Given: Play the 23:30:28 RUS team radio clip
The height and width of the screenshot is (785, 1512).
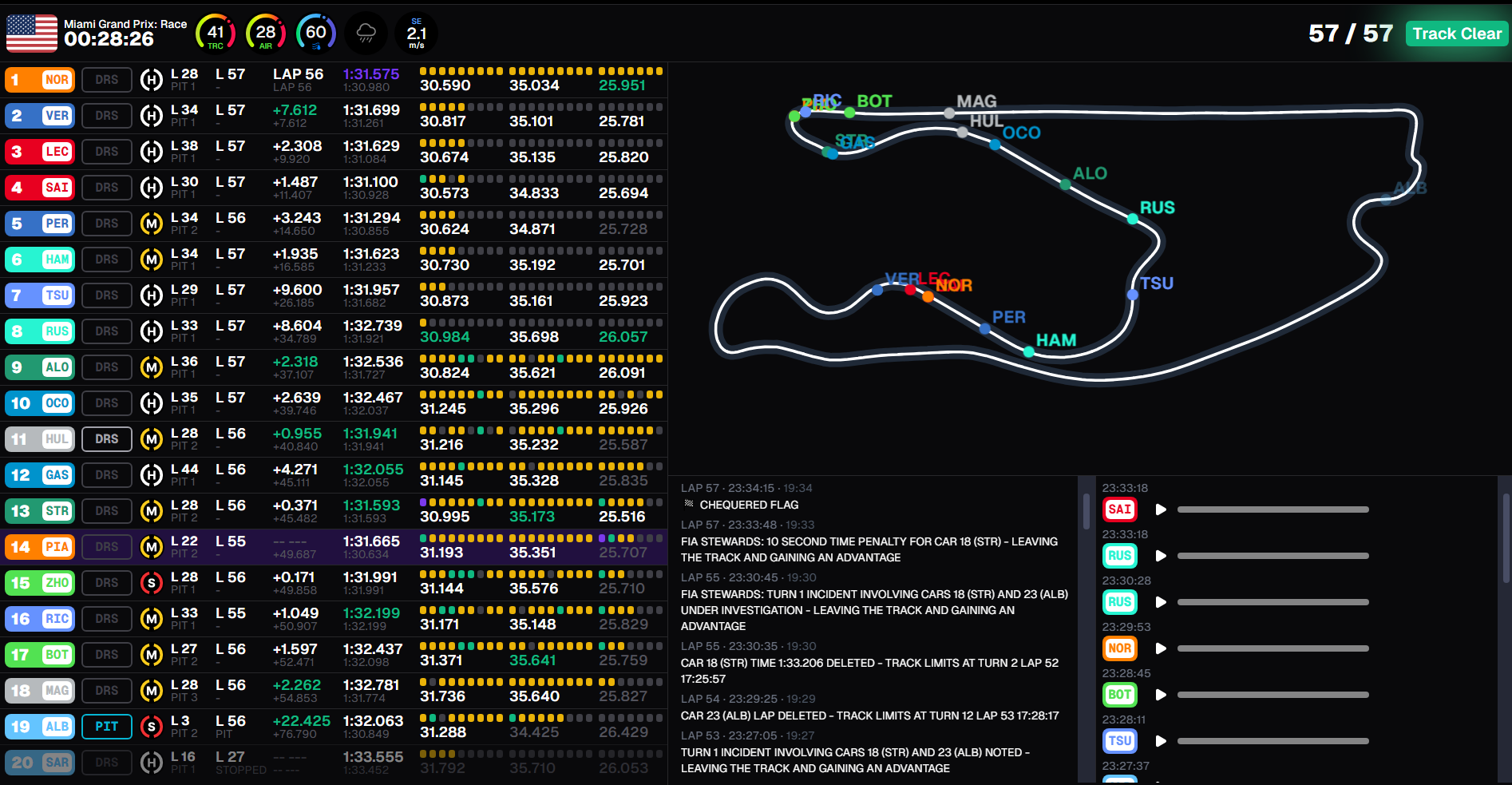Looking at the screenshot, I should click(1161, 602).
